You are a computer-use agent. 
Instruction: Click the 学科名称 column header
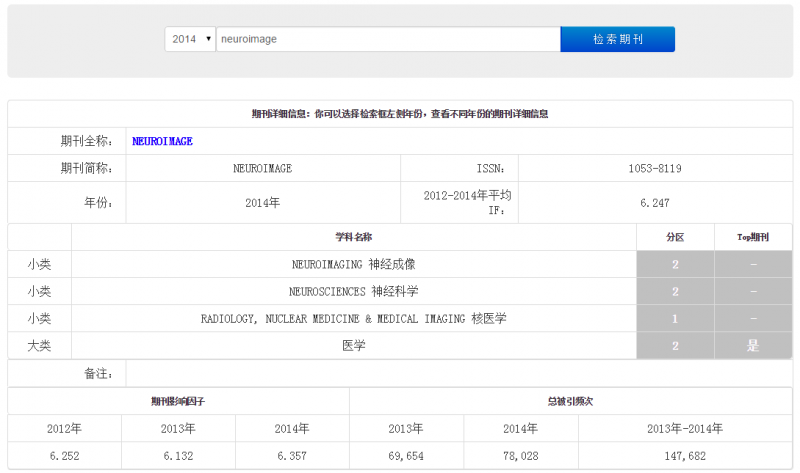(354, 237)
